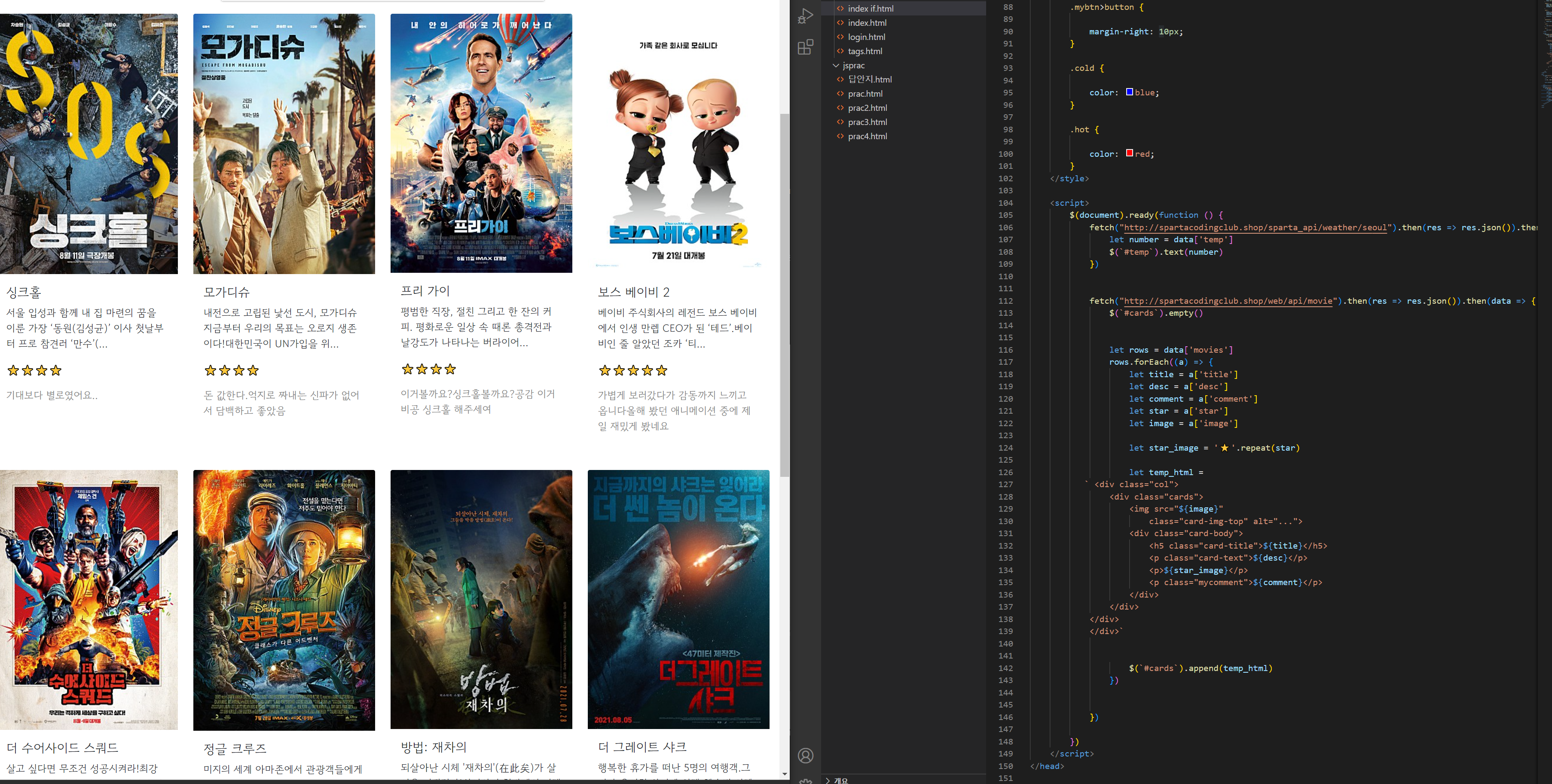
Task: Select prac4.html in the explorer
Action: (868, 136)
